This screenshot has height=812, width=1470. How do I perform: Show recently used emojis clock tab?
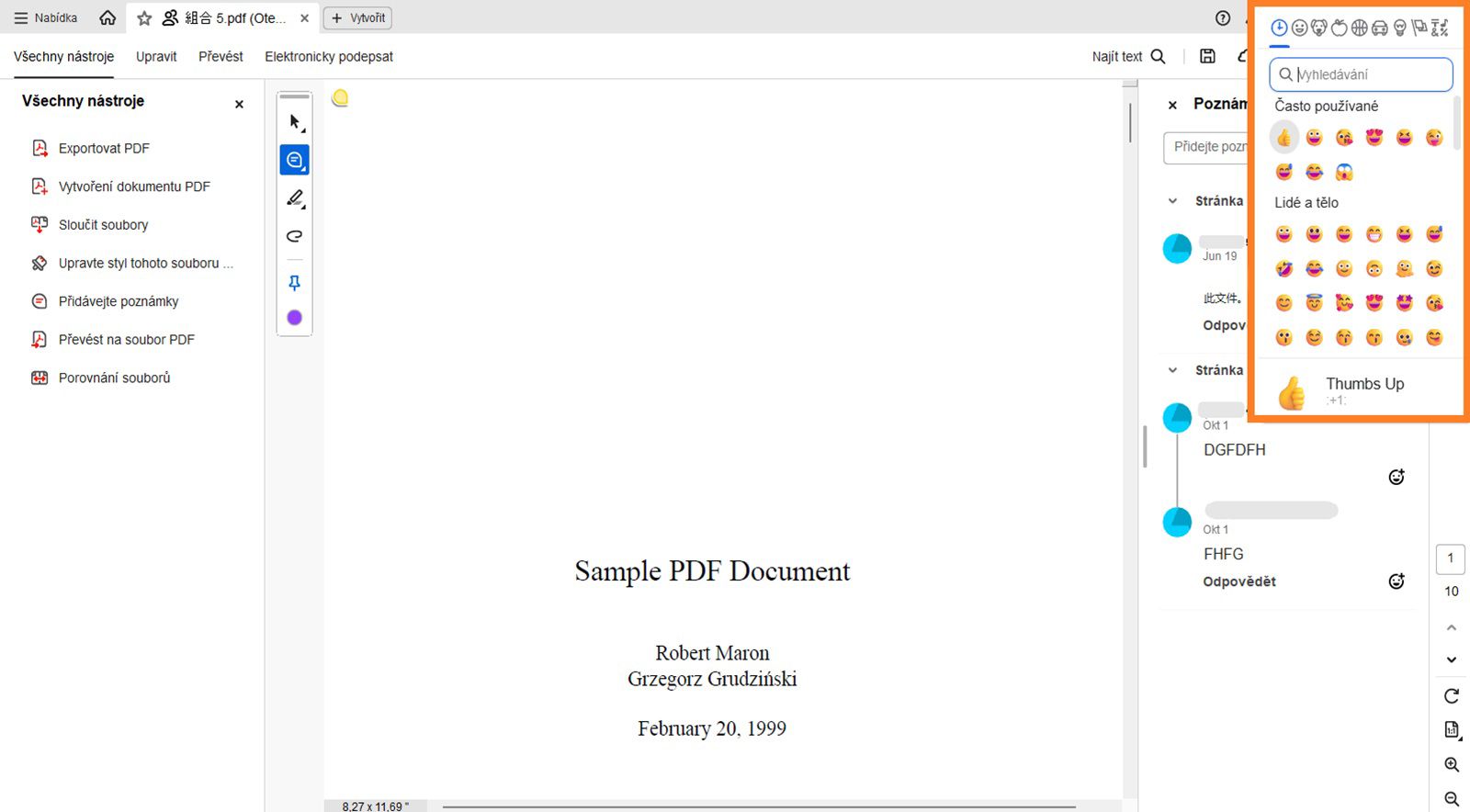click(x=1279, y=28)
